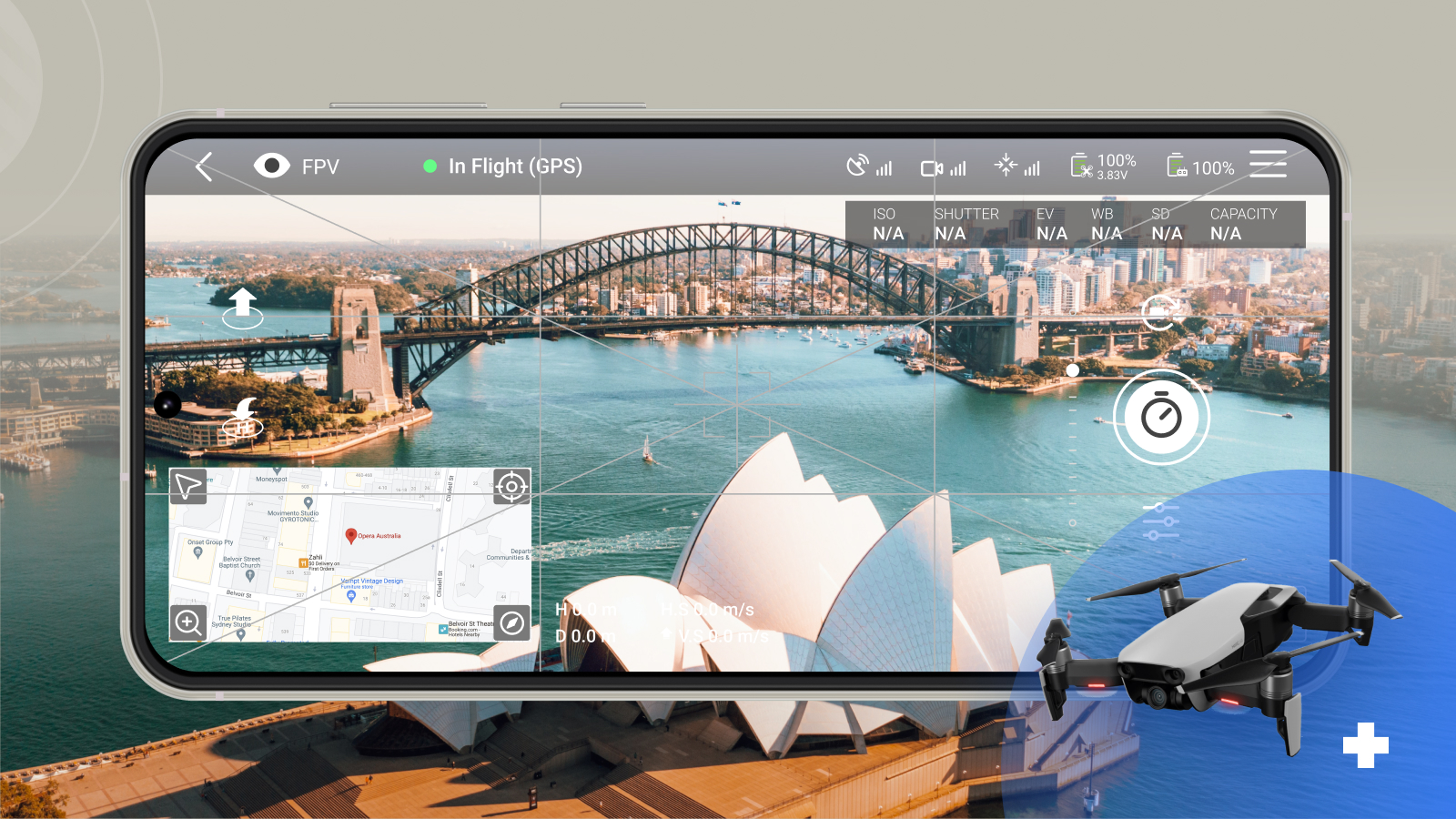Screen dimensions: 1456x819
Task: Toggle camera photo/video mode switch
Action: 1160,312
